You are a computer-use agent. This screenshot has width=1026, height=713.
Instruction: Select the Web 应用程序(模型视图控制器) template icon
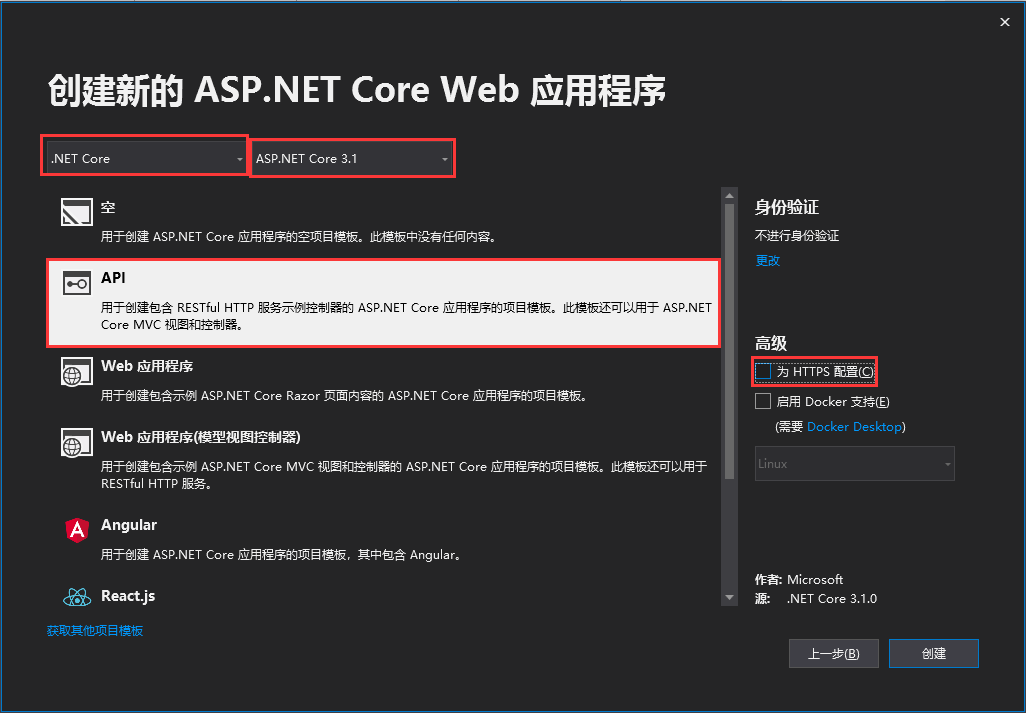76,443
